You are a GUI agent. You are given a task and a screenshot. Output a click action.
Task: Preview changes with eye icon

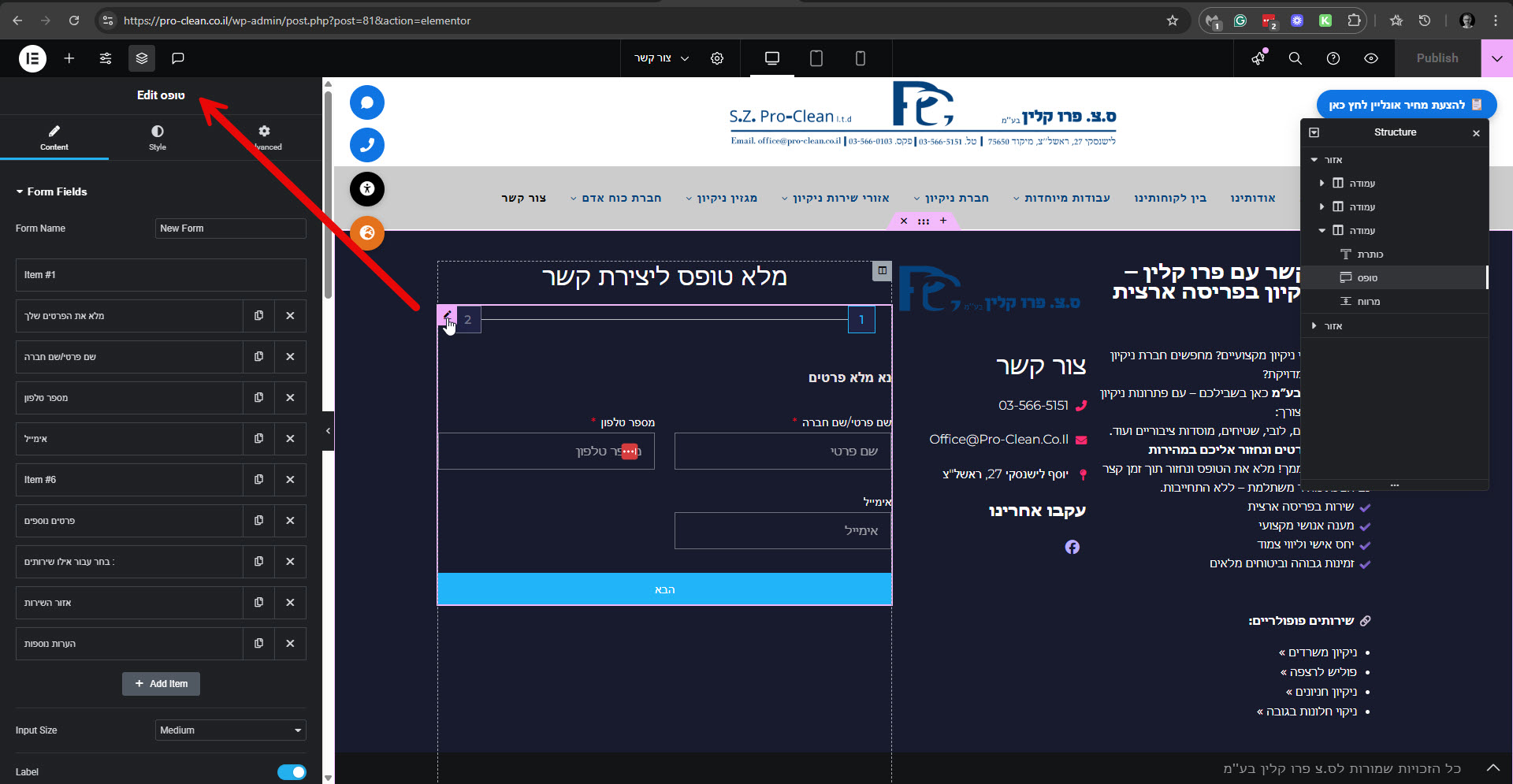1371,58
